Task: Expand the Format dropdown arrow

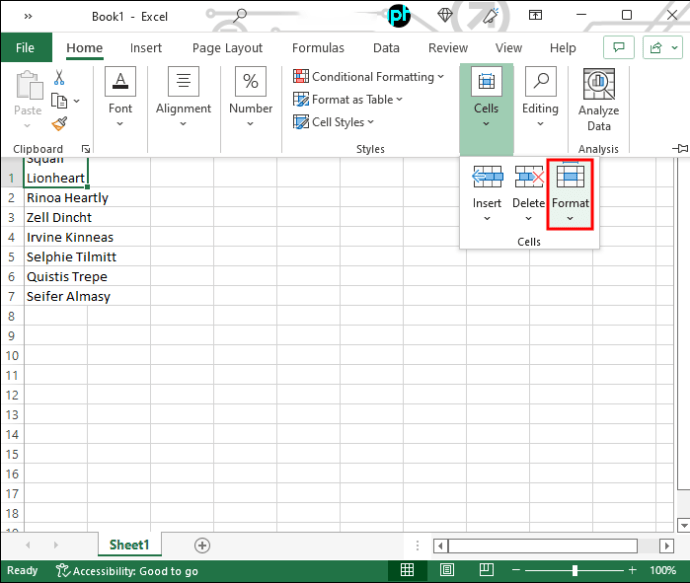Action: tap(570, 219)
